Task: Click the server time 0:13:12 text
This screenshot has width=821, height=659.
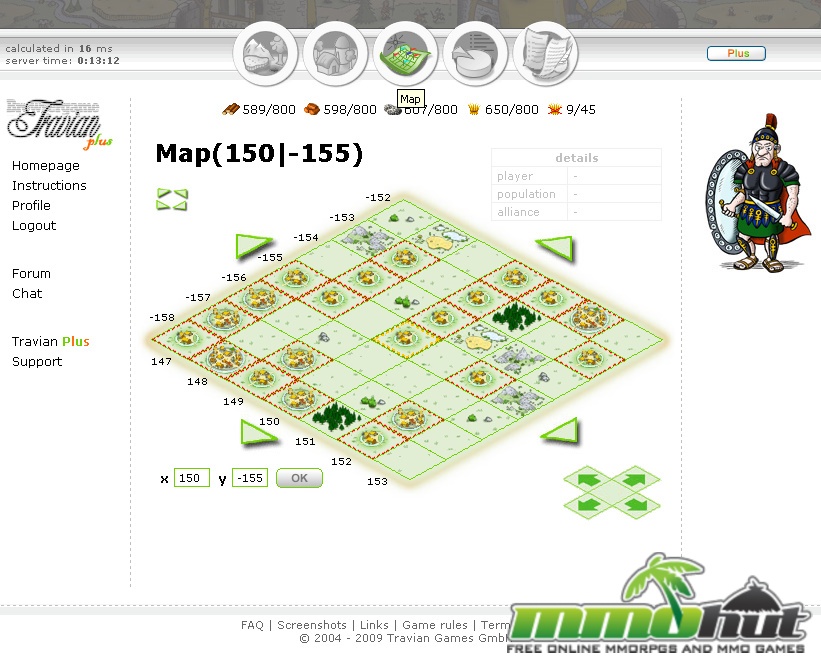Action: click(62, 61)
